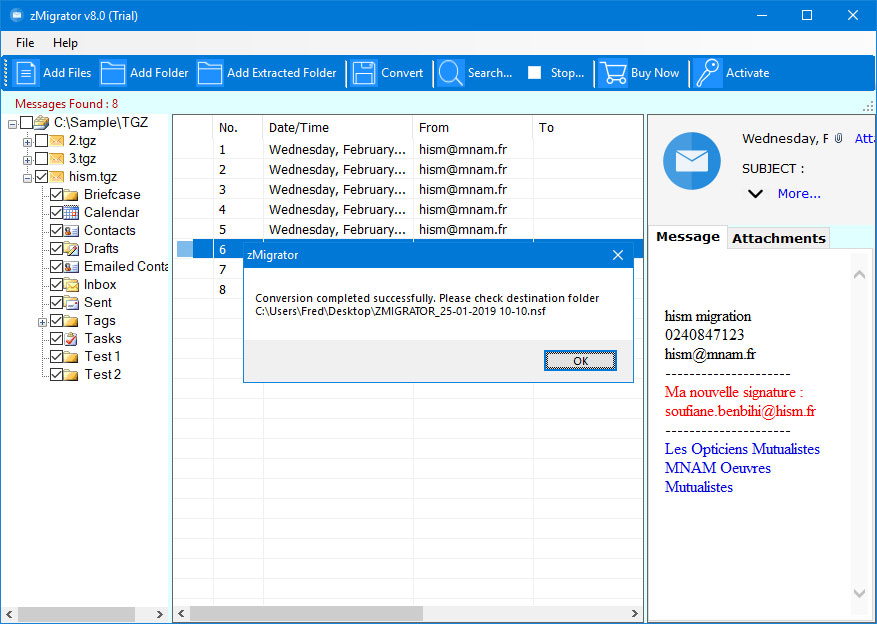The height and width of the screenshot is (624, 877).
Task: Click the zMigrator app icon in title bar
Action: [x=16, y=16]
